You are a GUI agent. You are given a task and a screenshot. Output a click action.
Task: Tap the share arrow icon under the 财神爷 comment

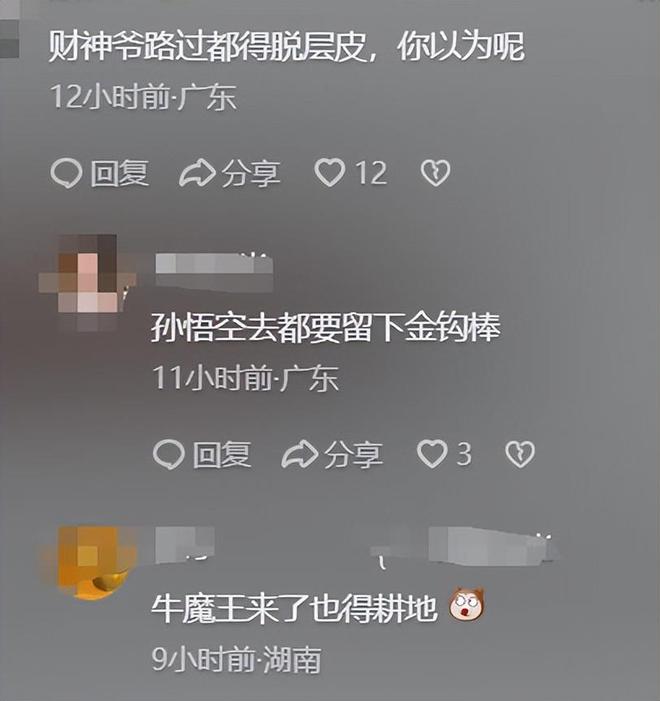197,173
